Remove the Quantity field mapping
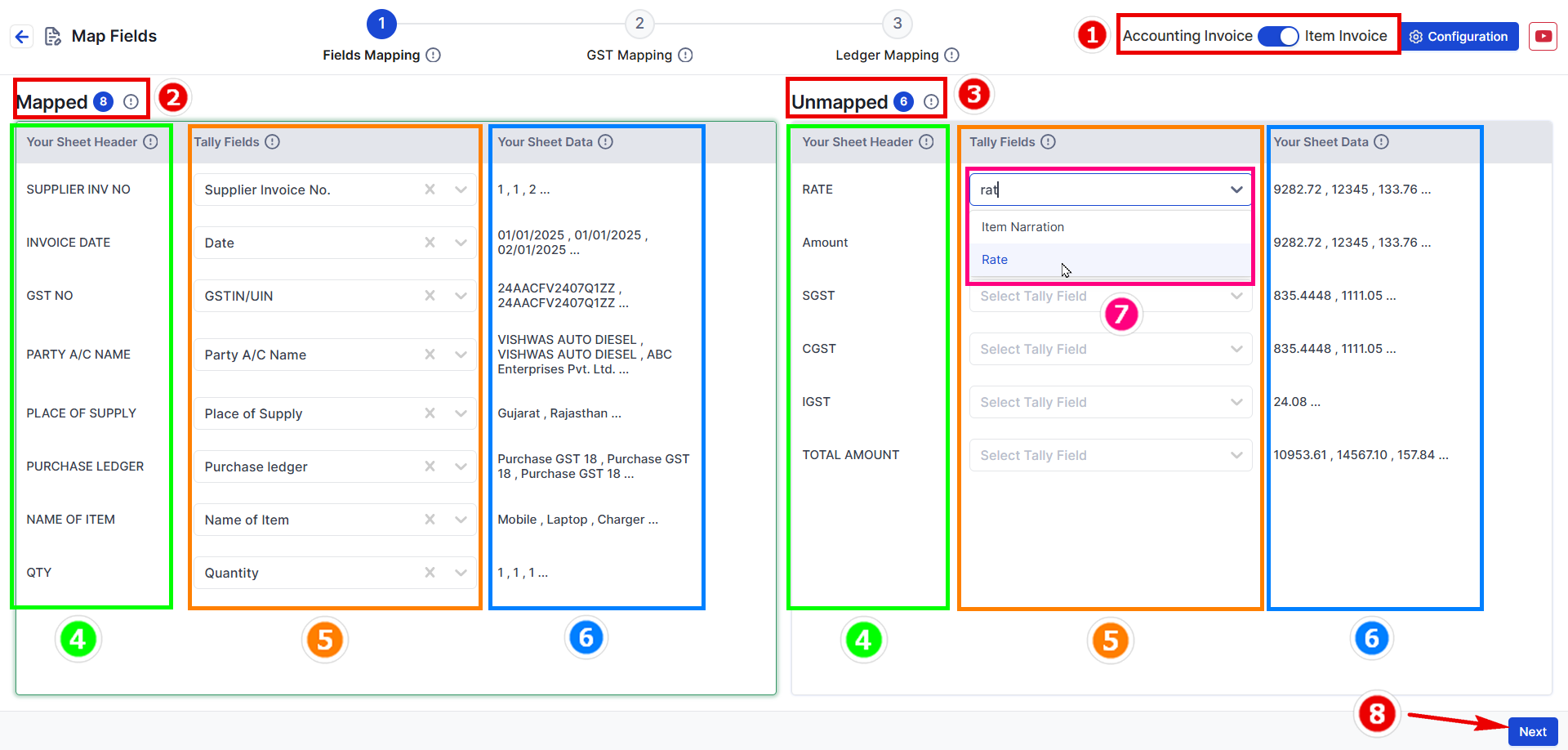Image resolution: width=1568 pixels, height=750 pixels. click(x=430, y=573)
